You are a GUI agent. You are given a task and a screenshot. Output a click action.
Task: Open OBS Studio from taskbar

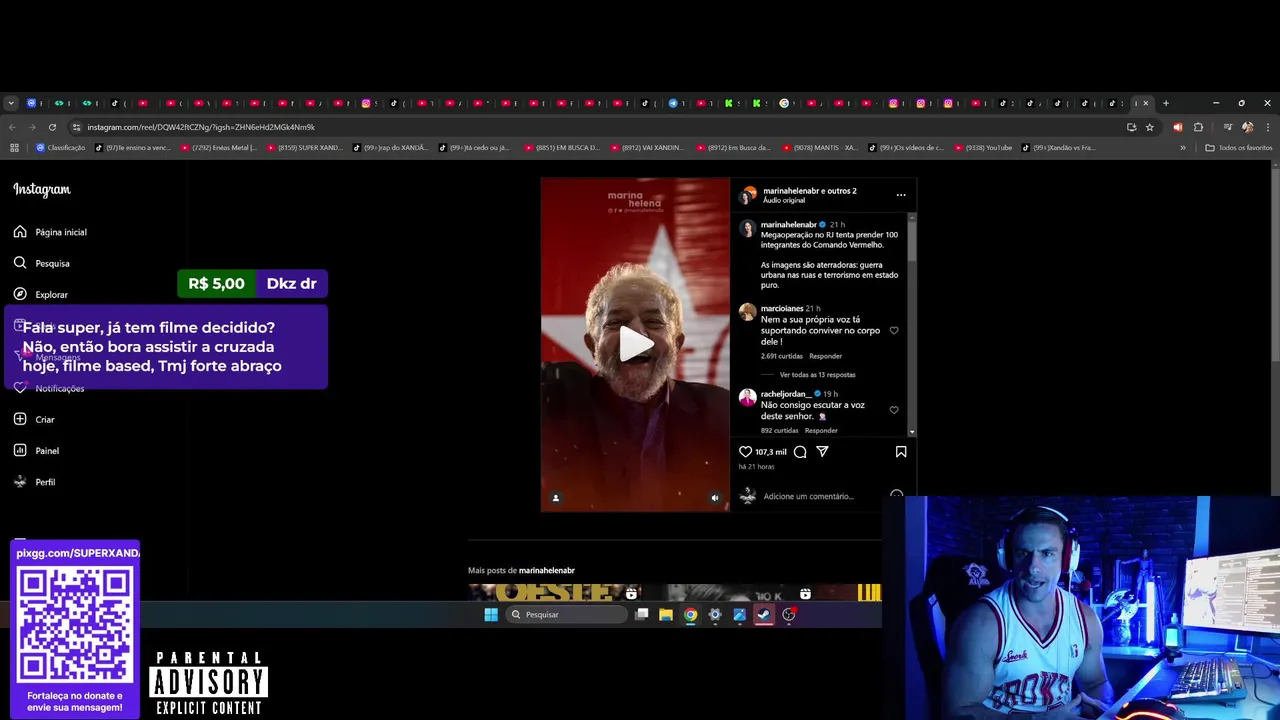tap(789, 614)
